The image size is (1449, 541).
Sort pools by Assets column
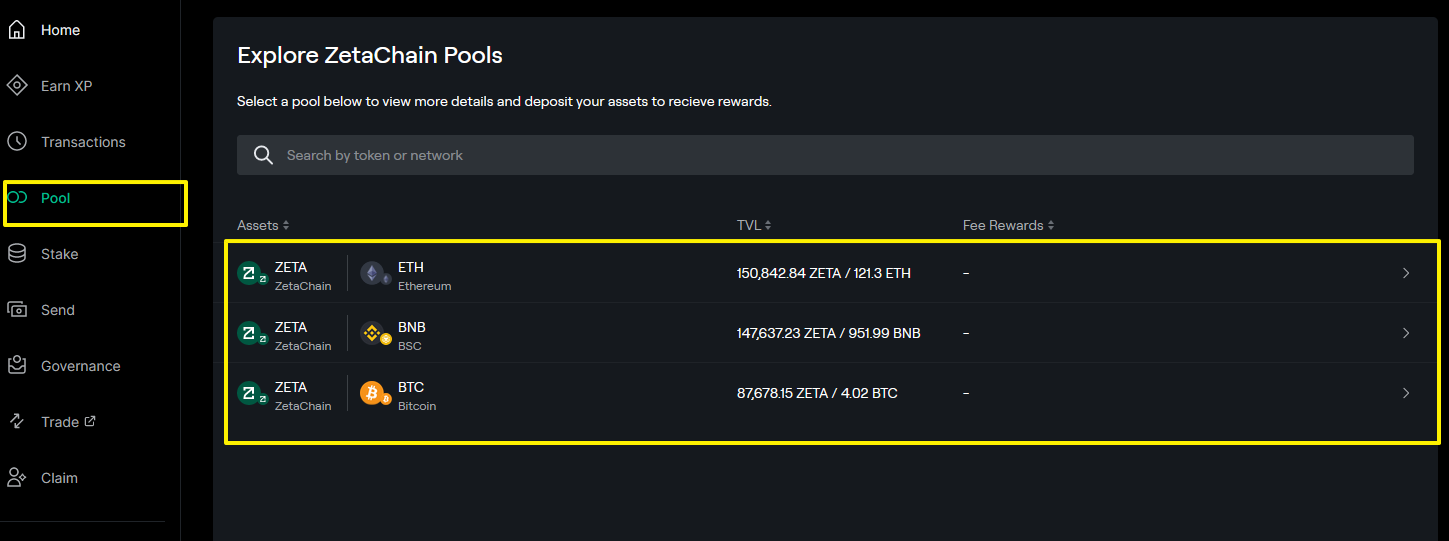tap(263, 225)
